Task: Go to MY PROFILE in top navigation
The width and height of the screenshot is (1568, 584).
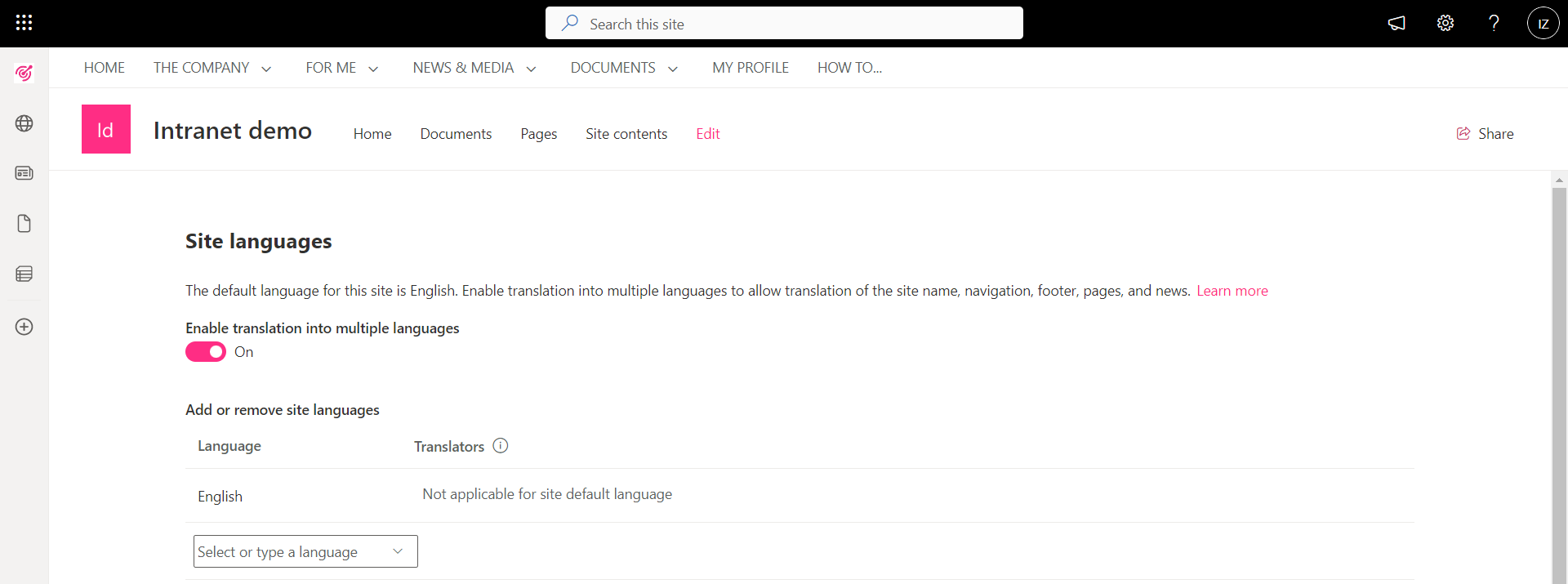Action: tap(750, 68)
